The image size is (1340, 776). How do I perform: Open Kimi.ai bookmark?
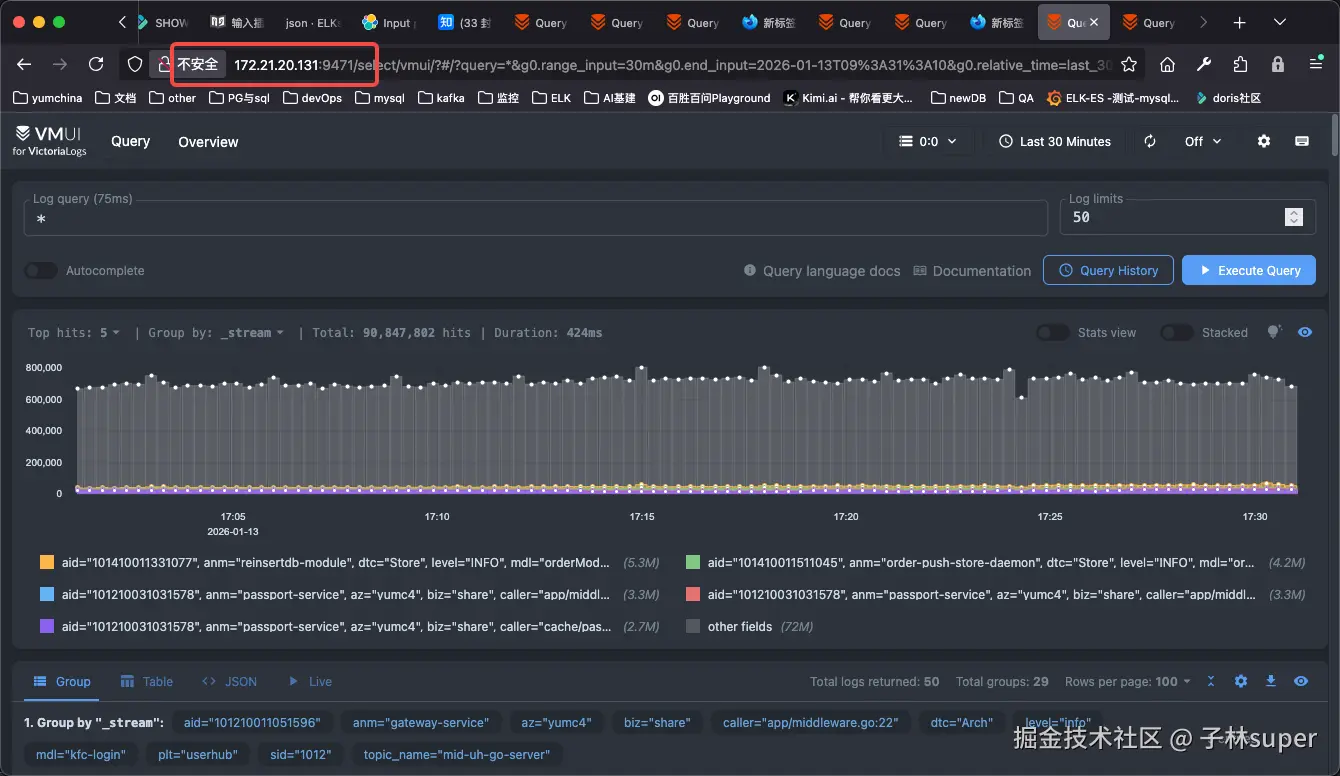coord(849,98)
